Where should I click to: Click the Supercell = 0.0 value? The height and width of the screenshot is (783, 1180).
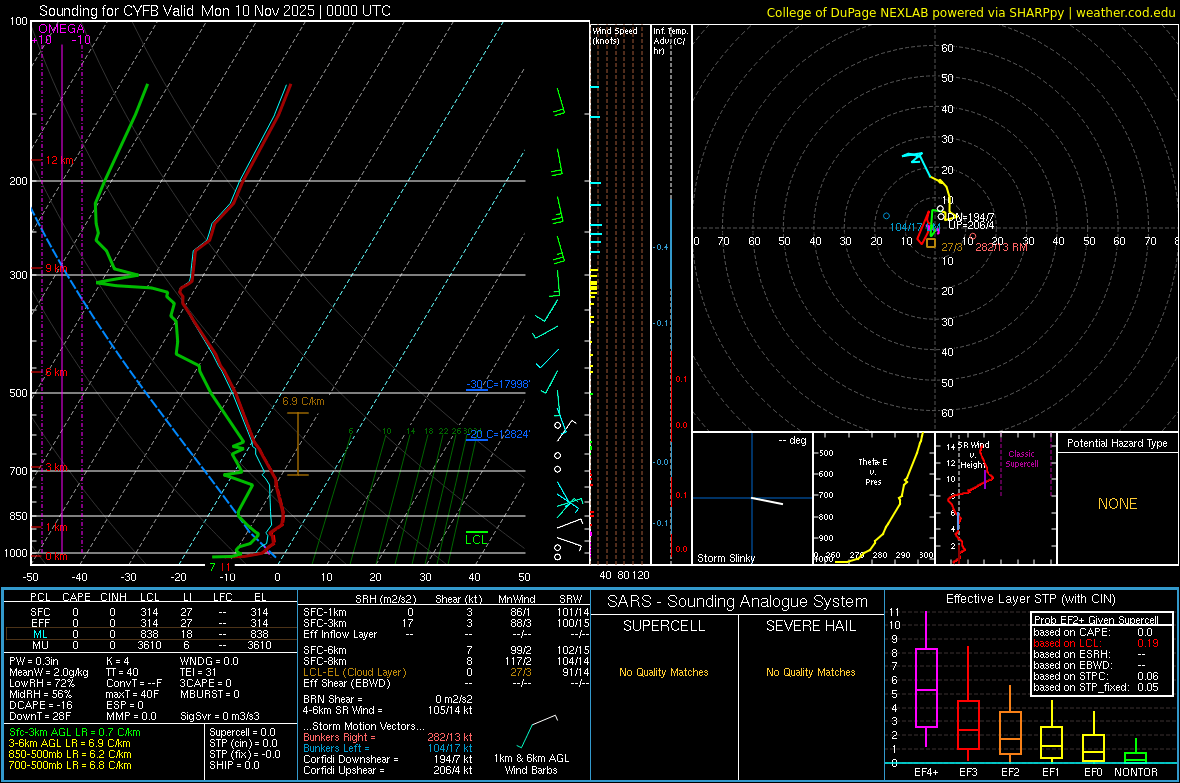[x=242, y=732]
